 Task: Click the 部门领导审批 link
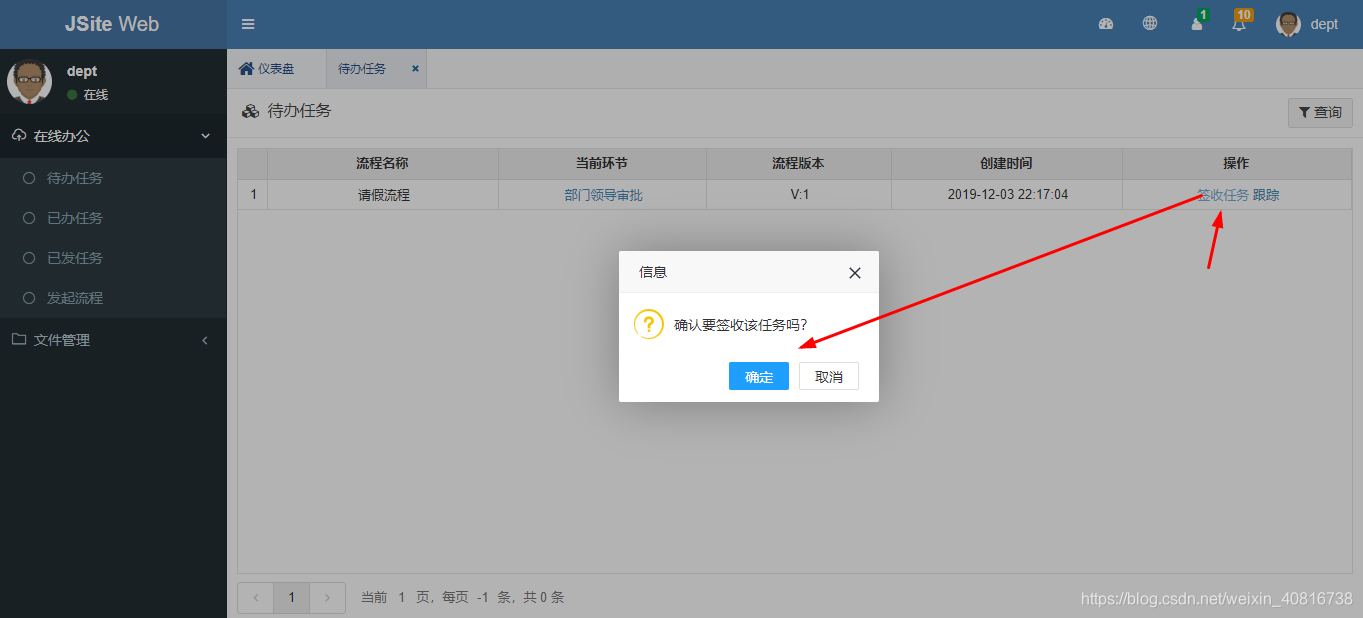click(603, 195)
